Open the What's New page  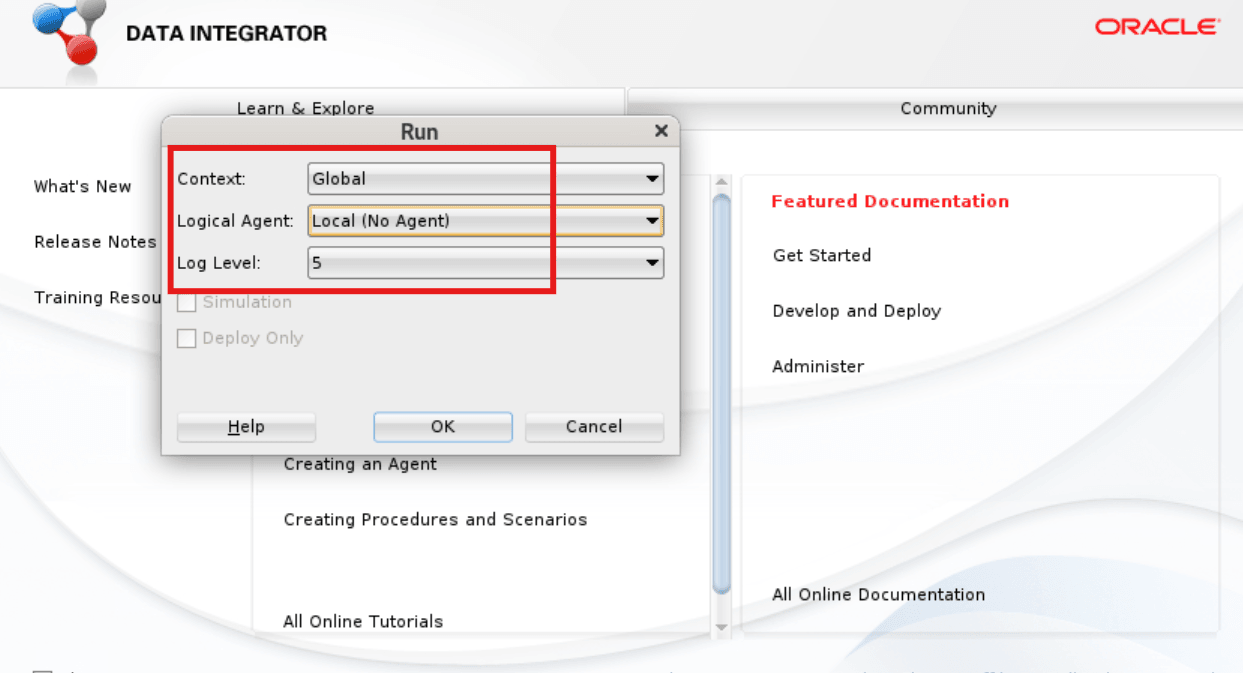[x=82, y=186]
